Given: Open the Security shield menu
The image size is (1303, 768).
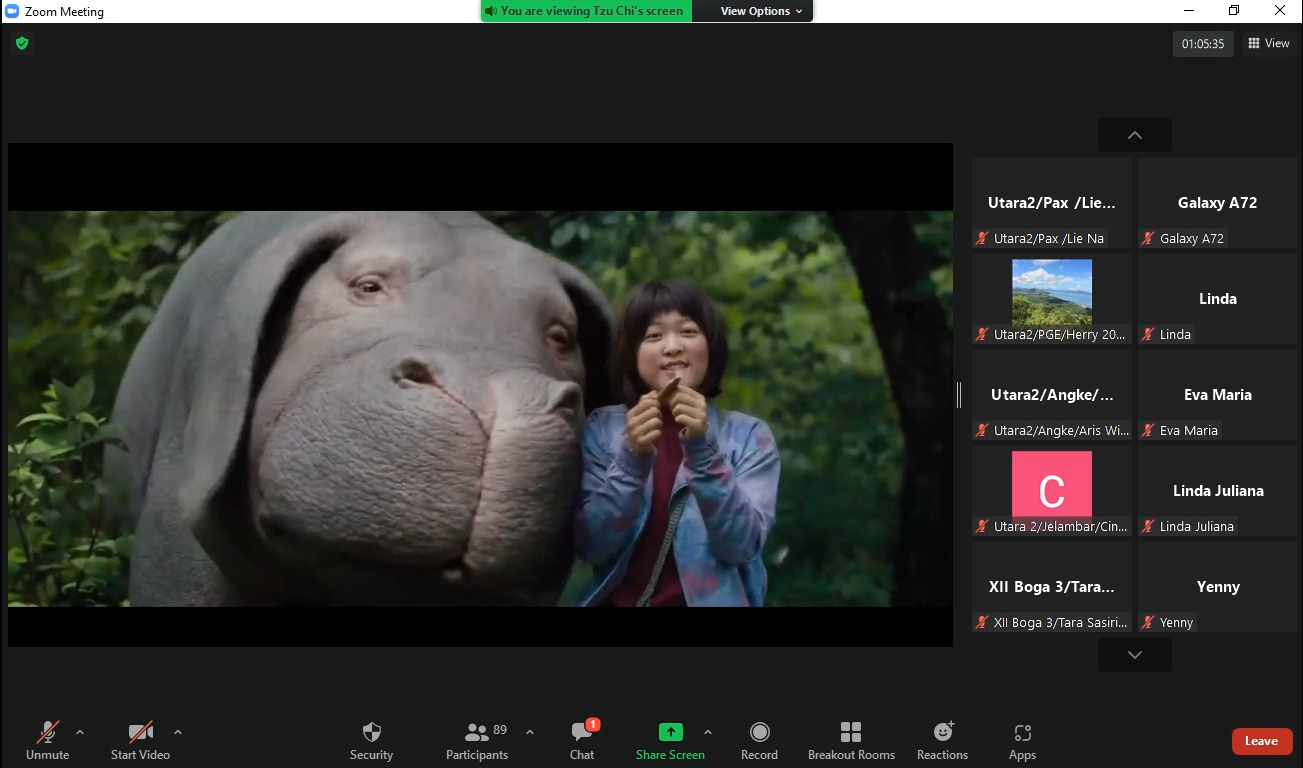Looking at the screenshot, I should click(371, 741).
